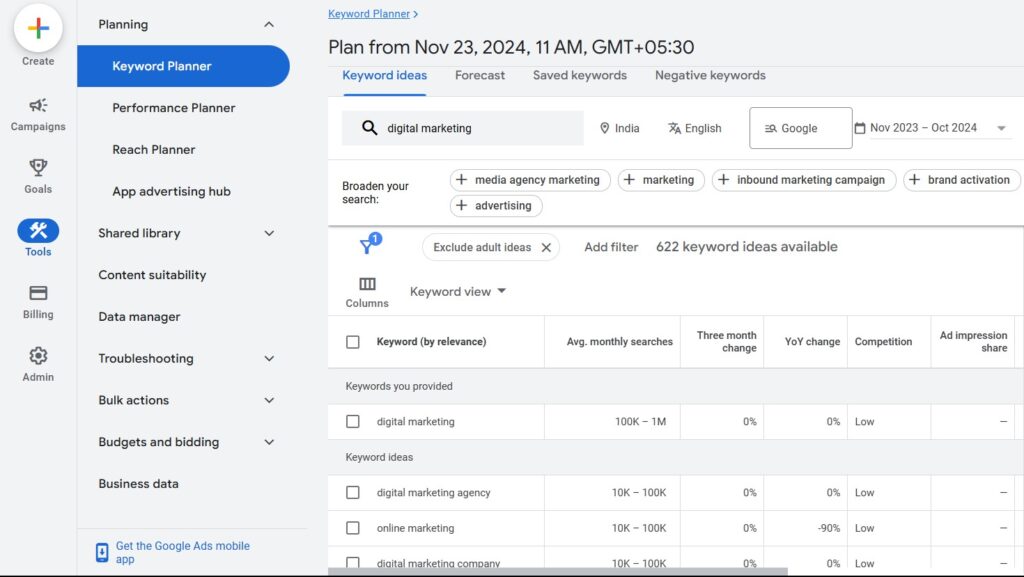Click '622 keyword ideas available' text
This screenshot has height=577, width=1024.
pyautogui.click(x=746, y=247)
